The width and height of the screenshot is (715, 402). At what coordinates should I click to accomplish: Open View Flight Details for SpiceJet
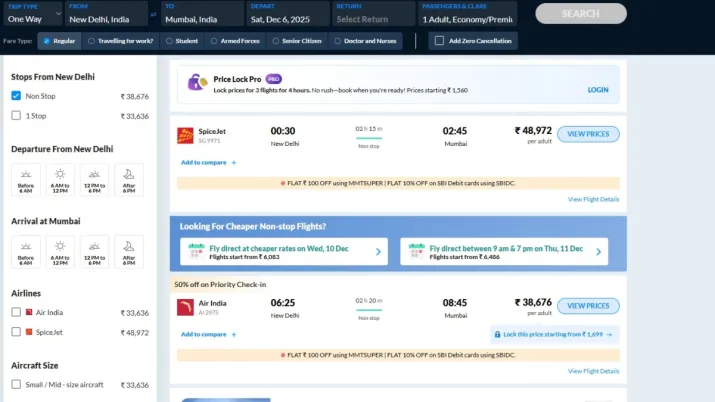pyautogui.click(x=593, y=199)
